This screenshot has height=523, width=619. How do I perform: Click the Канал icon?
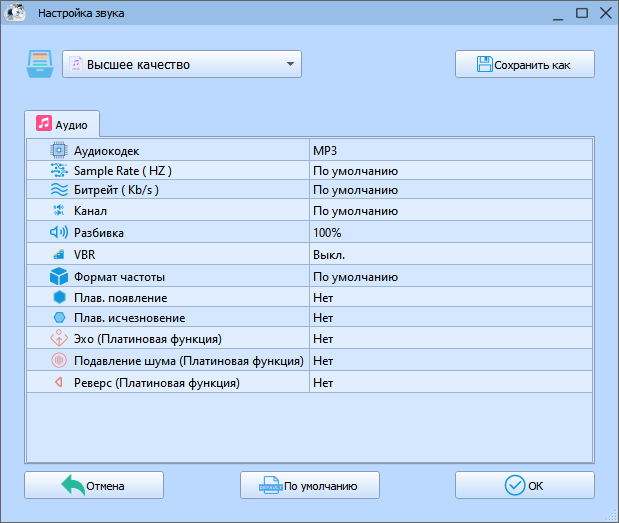point(59,210)
